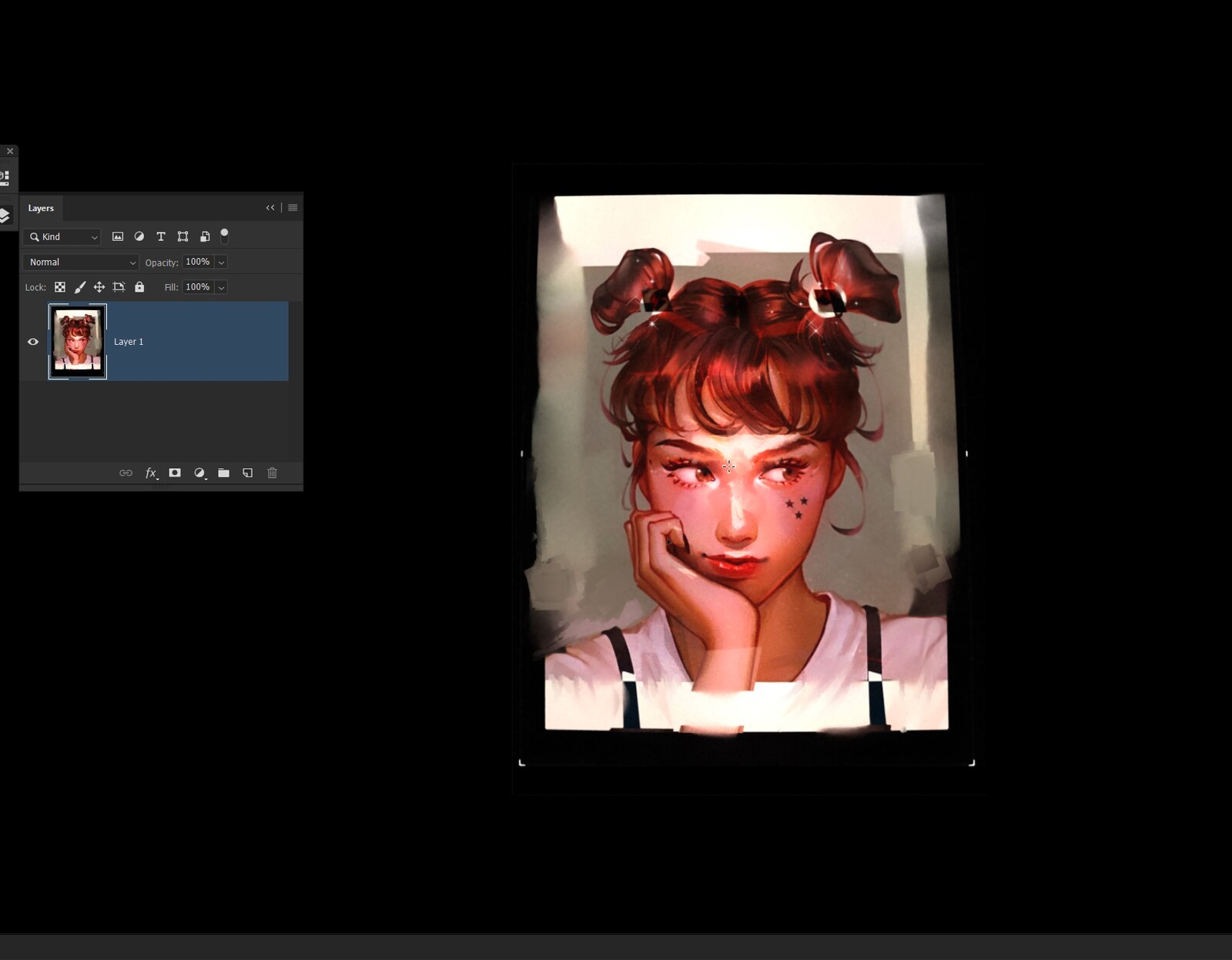The height and width of the screenshot is (960, 1232).
Task: Add a layer mask
Action: pos(175,473)
